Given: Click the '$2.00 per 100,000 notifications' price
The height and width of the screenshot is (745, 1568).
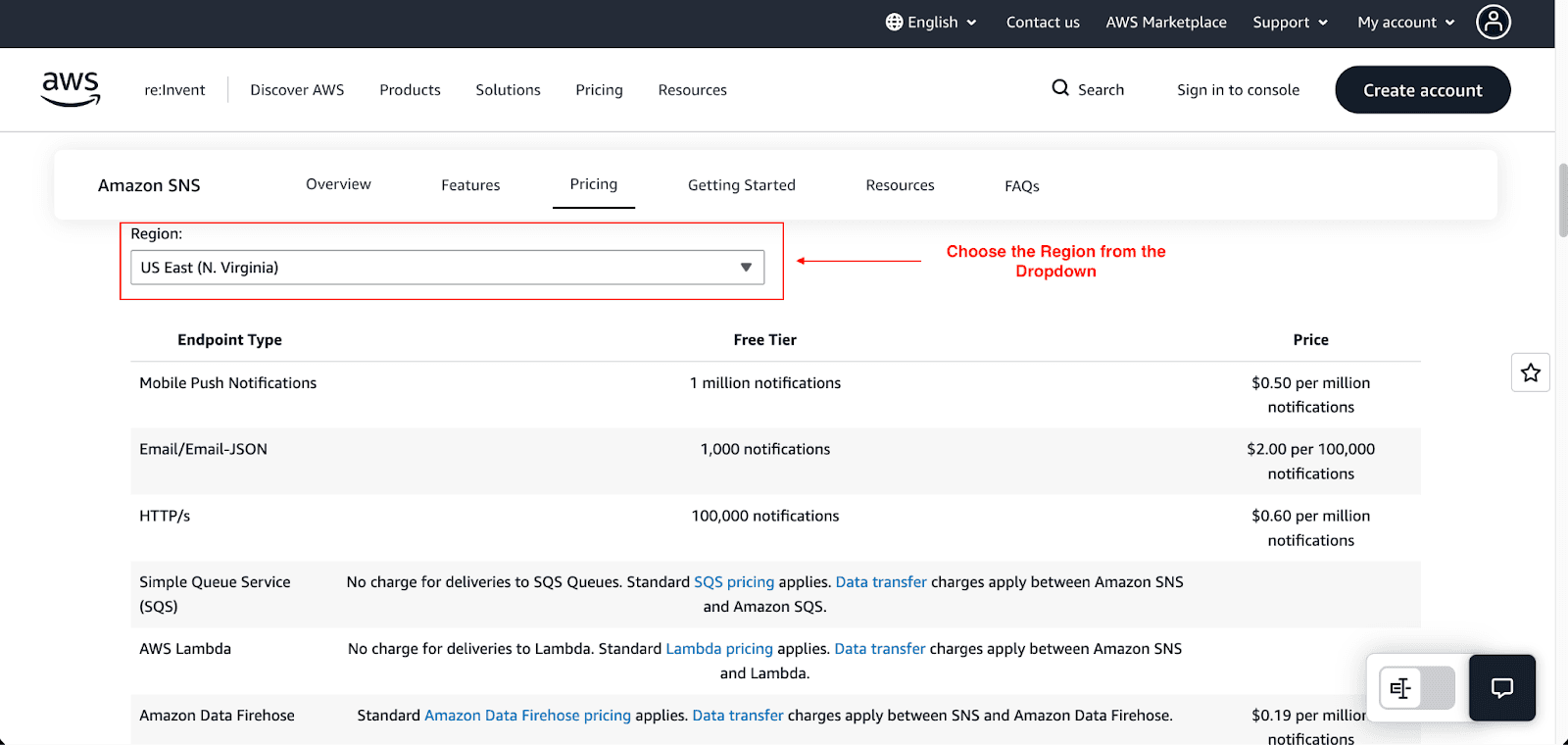Looking at the screenshot, I should coord(1310,461).
